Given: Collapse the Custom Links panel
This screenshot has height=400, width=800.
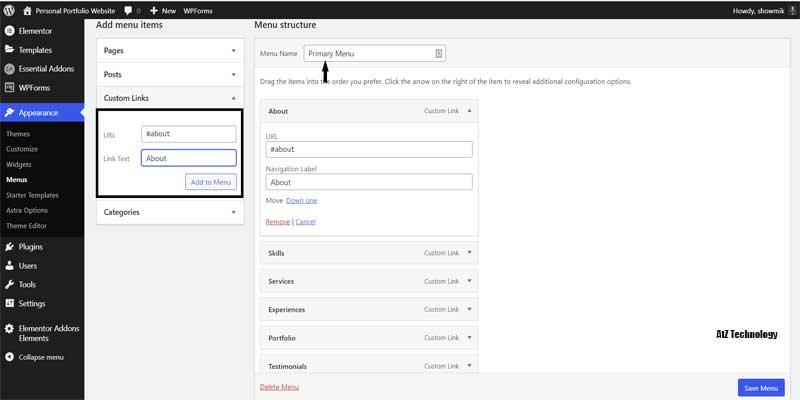Looking at the screenshot, I should coord(234,98).
